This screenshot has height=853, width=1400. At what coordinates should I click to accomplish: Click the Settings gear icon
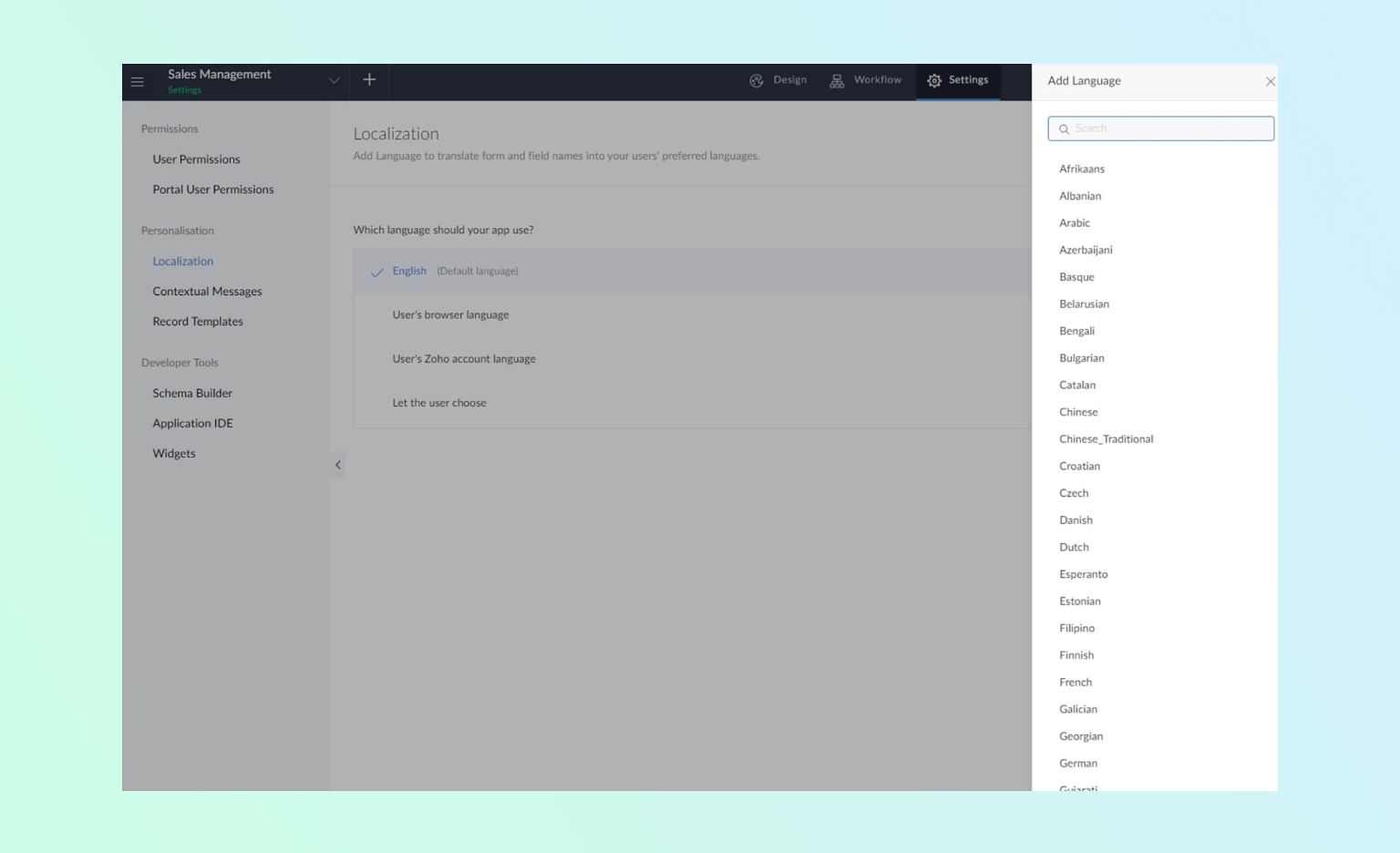934,81
